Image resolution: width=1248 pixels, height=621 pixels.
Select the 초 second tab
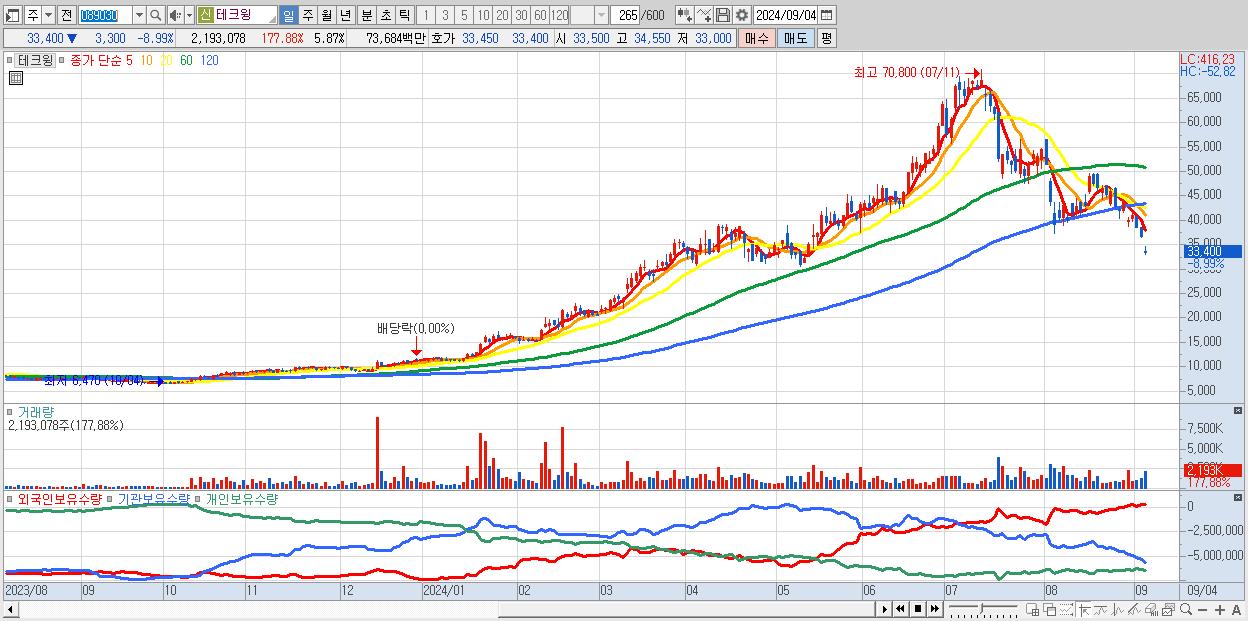coord(385,15)
